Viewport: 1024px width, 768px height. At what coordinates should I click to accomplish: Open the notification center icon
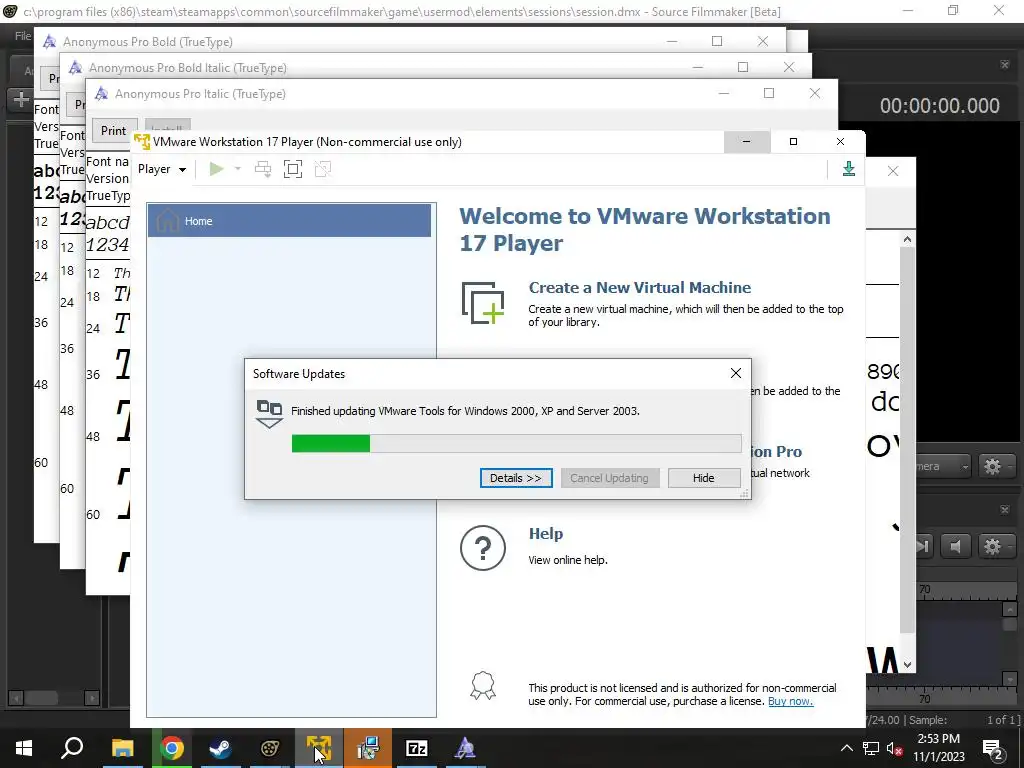993,748
